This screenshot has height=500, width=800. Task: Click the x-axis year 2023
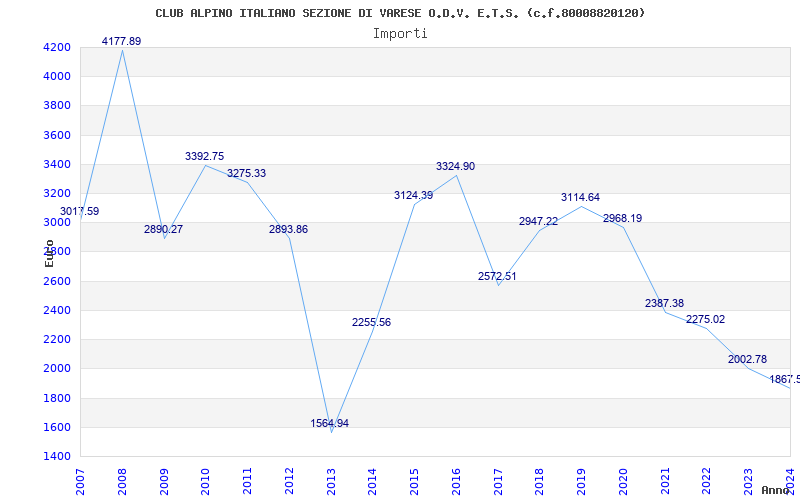pyautogui.click(x=748, y=482)
